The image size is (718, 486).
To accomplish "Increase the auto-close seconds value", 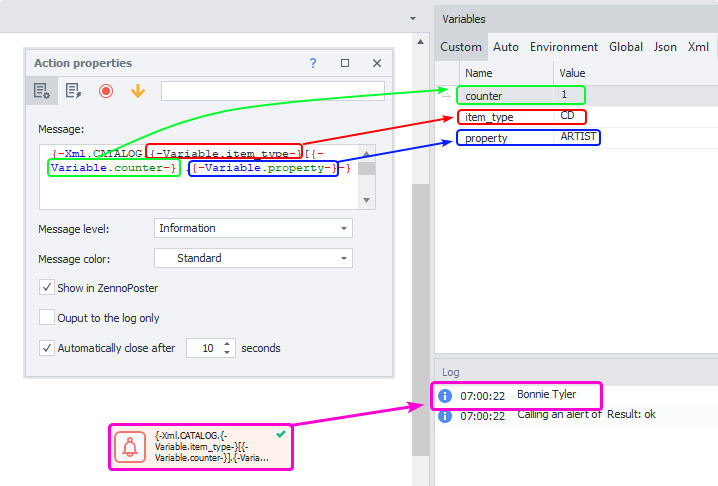I will 228,344.
